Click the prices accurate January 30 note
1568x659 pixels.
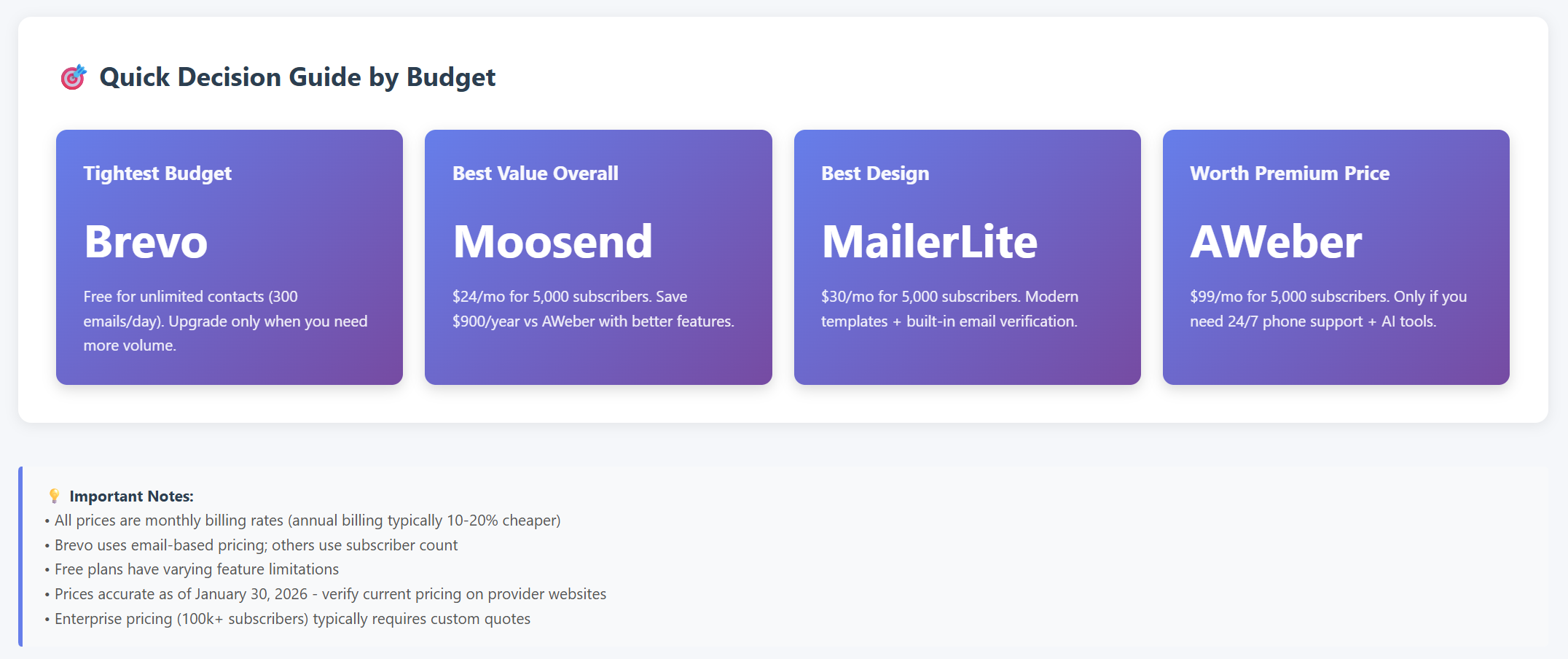[330, 594]
